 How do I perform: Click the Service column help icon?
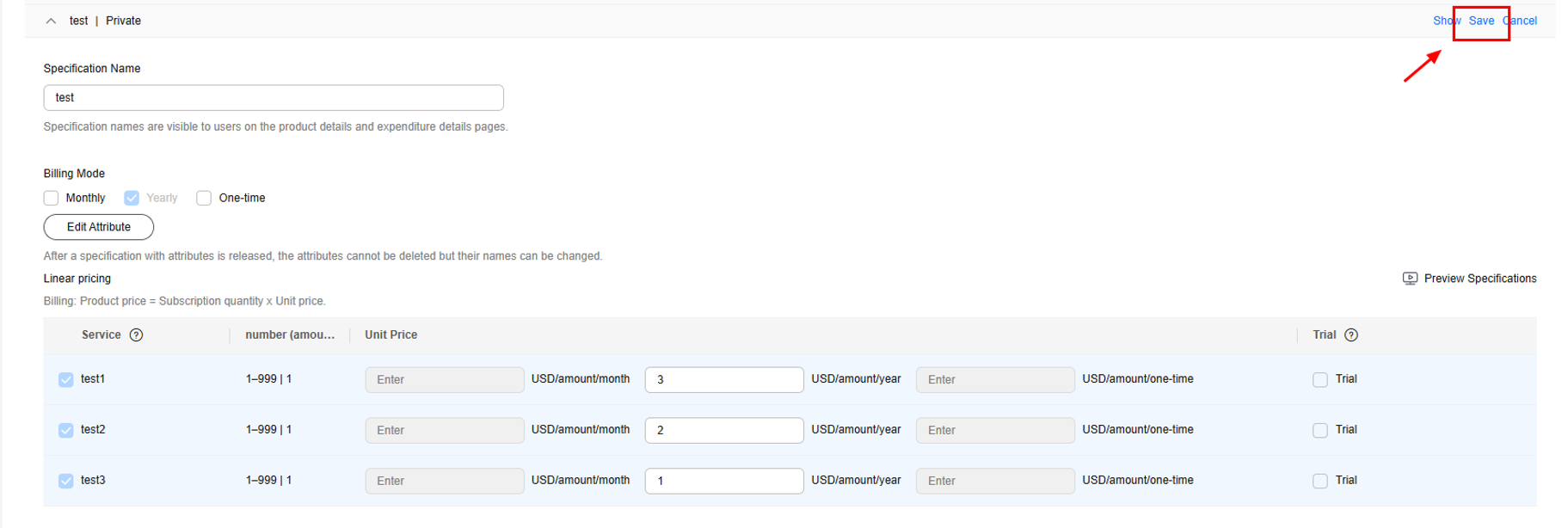pos(136,335)
